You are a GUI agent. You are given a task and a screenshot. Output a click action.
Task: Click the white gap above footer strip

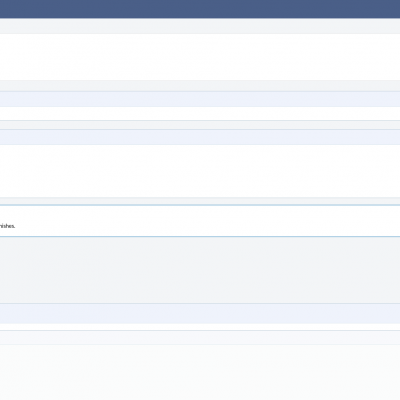click(200, 327)
